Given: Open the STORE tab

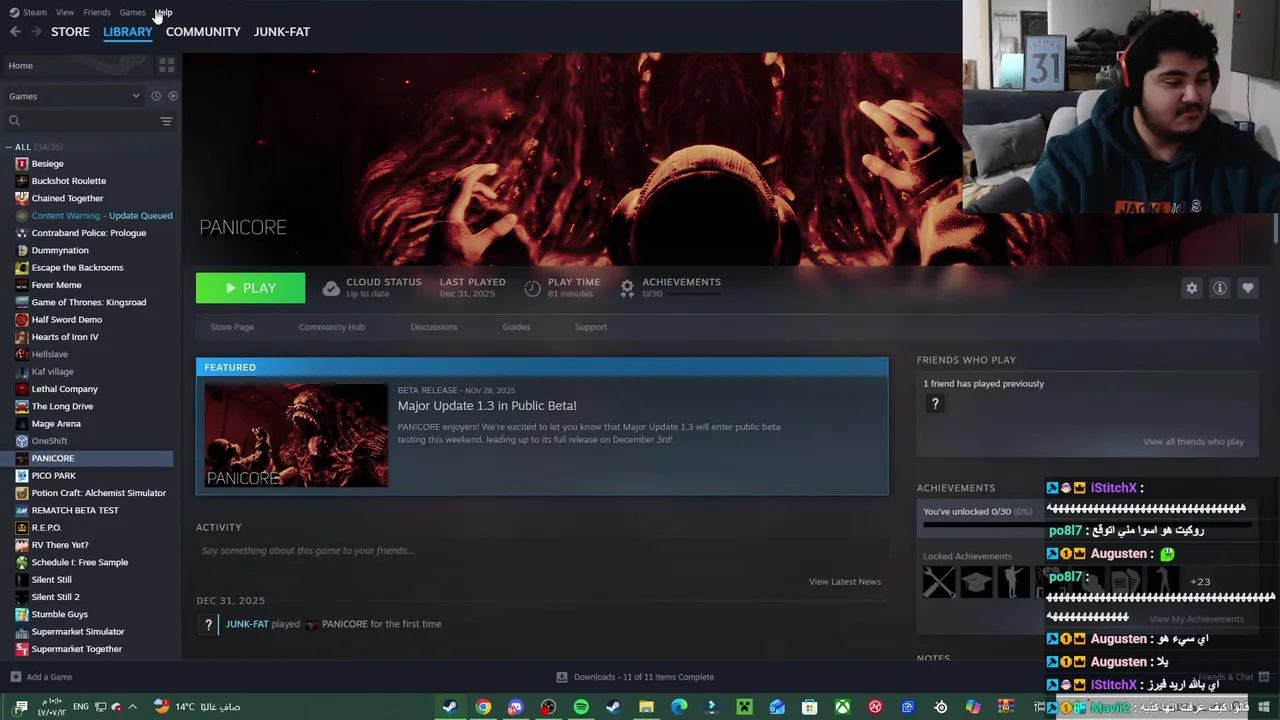Looking at the screenshot, I should click(x=70, y=32).
